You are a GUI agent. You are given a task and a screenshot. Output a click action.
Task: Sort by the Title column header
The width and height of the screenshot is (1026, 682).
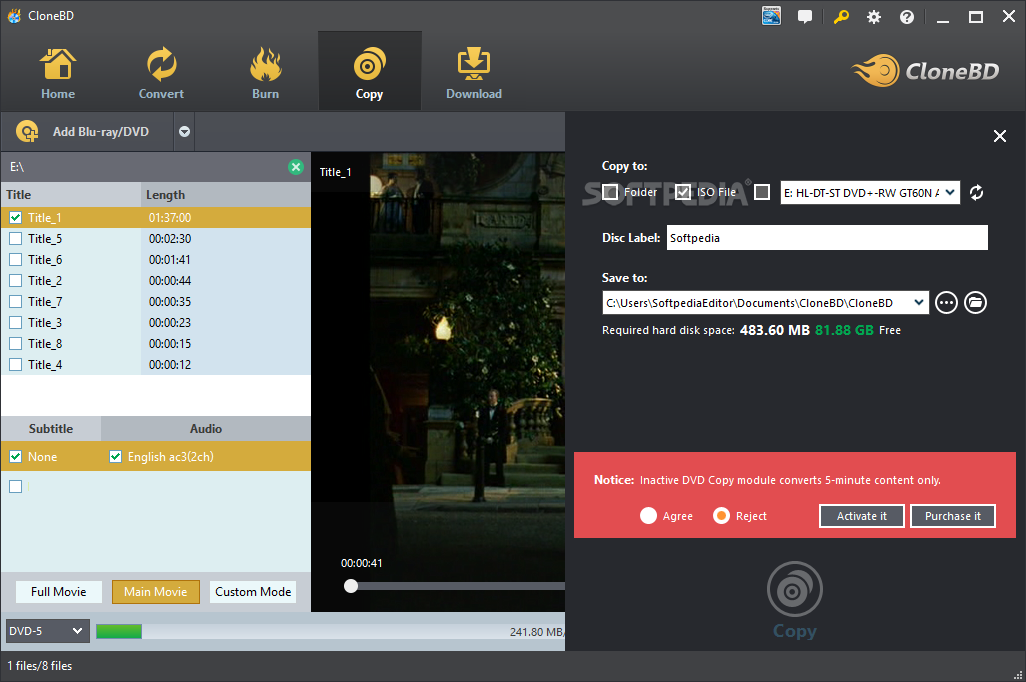click(71, 194)
